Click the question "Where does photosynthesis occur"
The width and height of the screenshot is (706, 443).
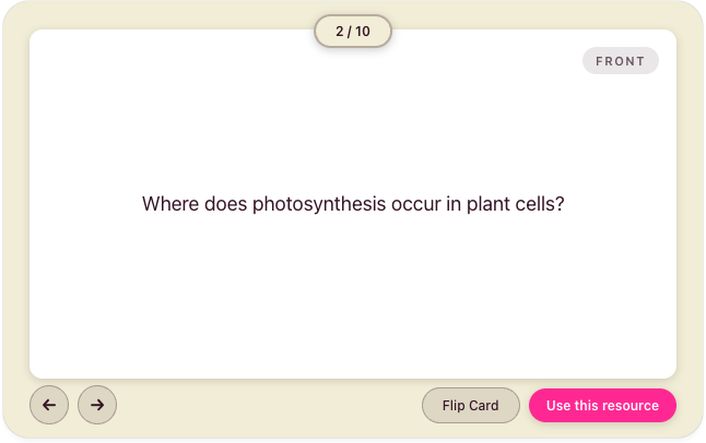(x=353, y=204)
